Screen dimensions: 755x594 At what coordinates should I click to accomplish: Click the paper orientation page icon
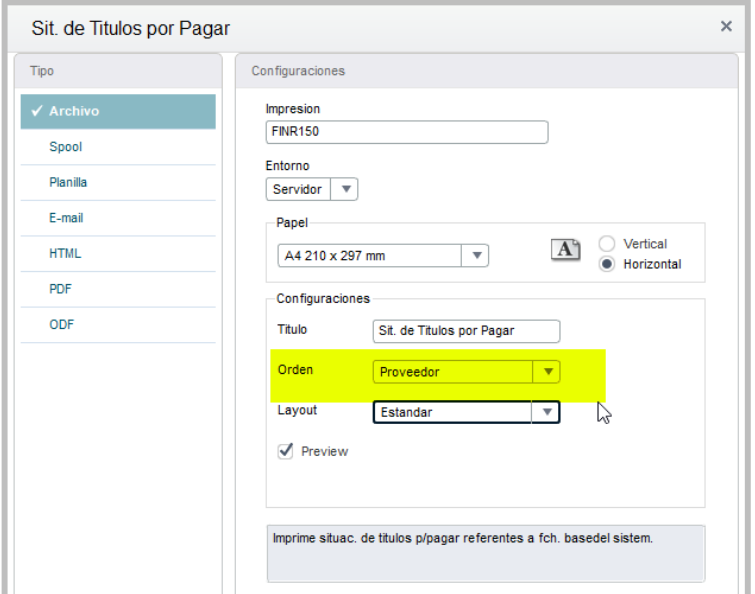(x=565, y=250)
